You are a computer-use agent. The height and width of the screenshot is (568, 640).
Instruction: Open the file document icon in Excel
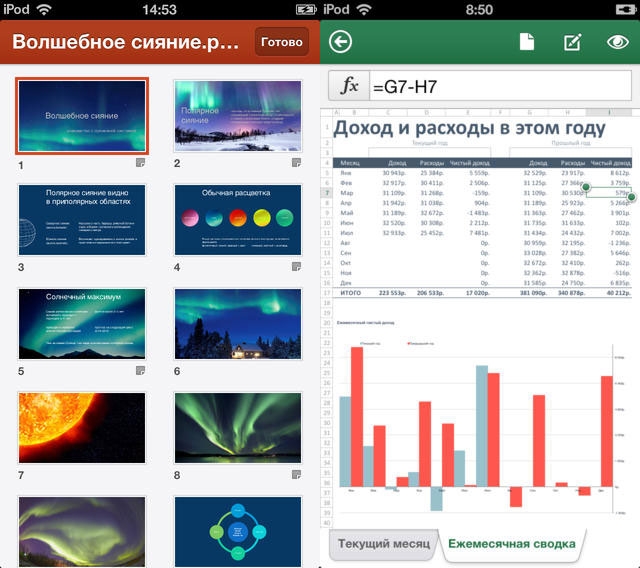[527, 42]
